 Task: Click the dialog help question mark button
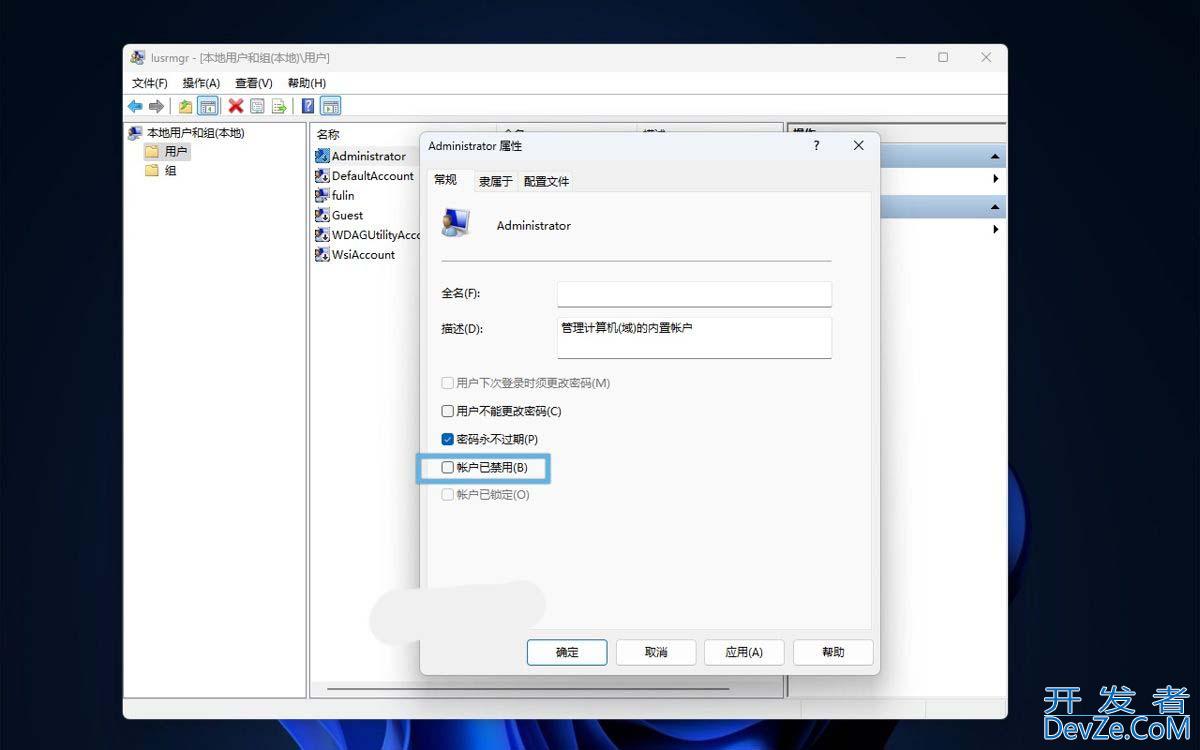[x=816, y=145]
